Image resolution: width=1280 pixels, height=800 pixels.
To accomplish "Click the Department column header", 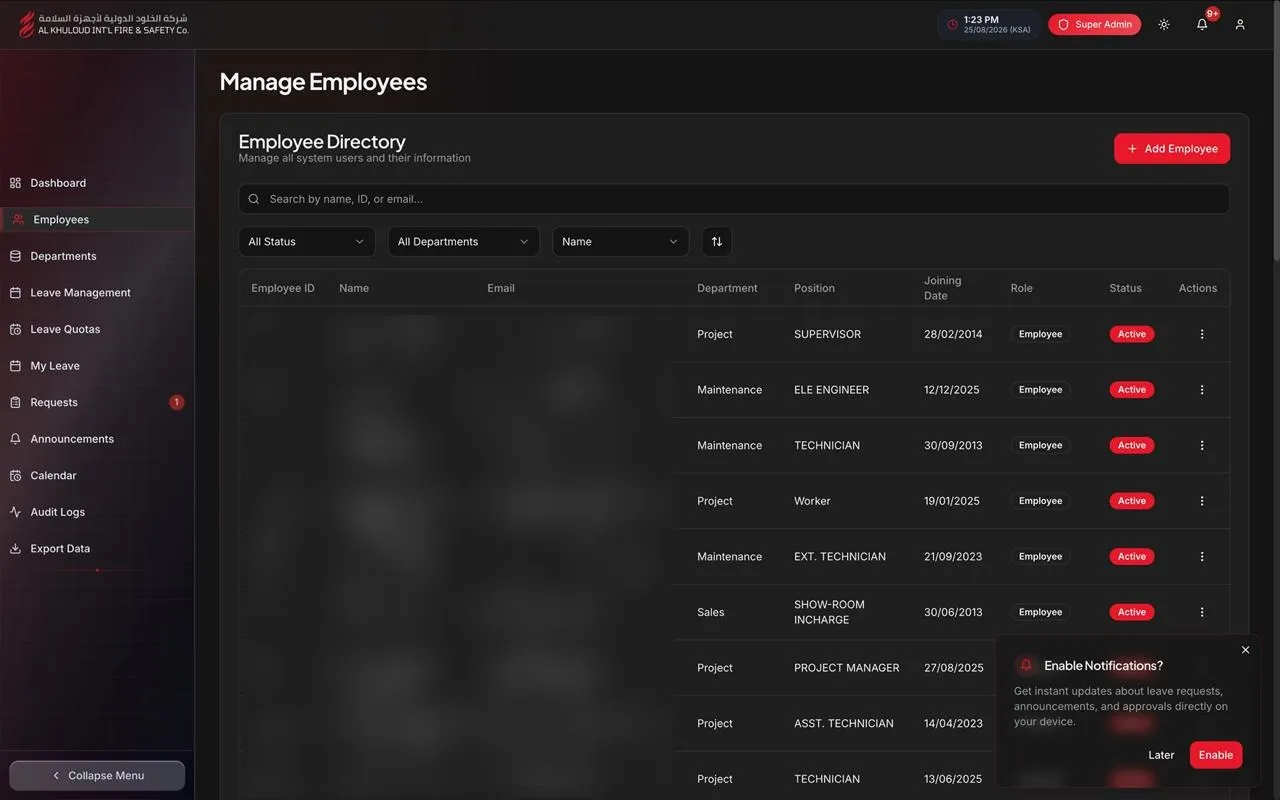I will click(x=727, y=288).
